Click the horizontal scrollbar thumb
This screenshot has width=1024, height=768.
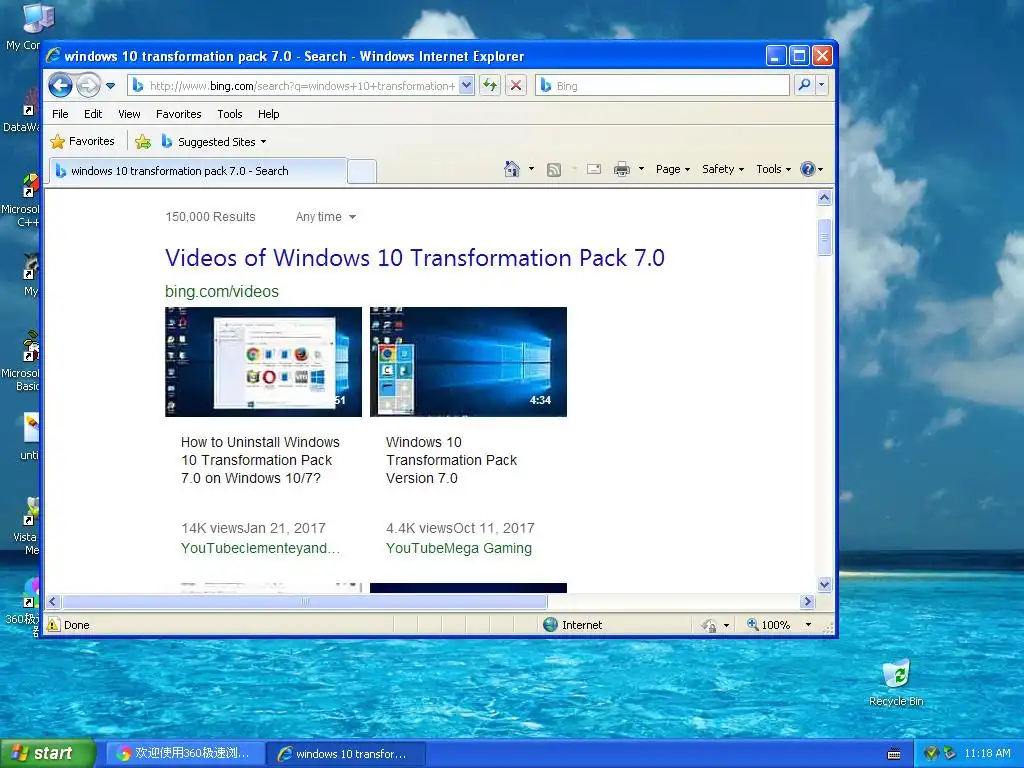(305, 601)
